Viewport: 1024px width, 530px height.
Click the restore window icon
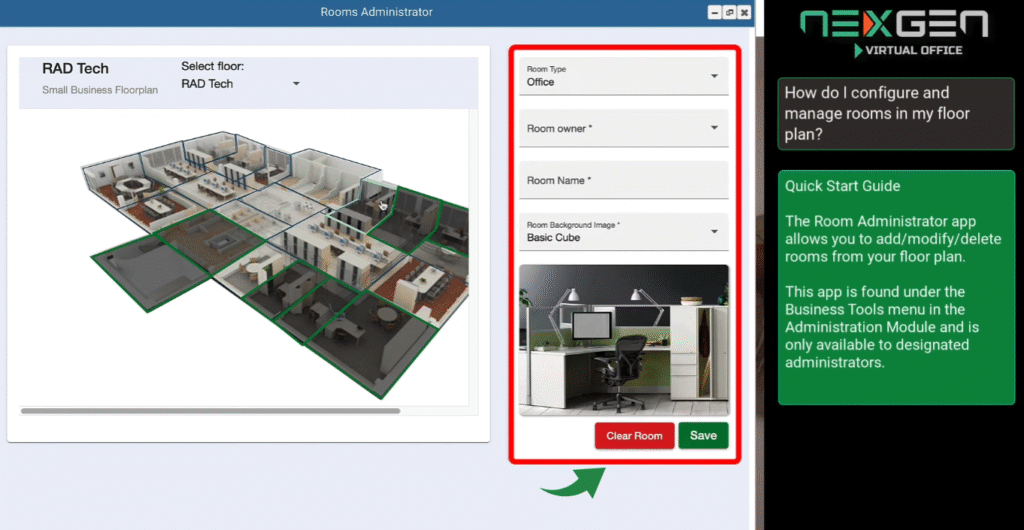point(729,12)
